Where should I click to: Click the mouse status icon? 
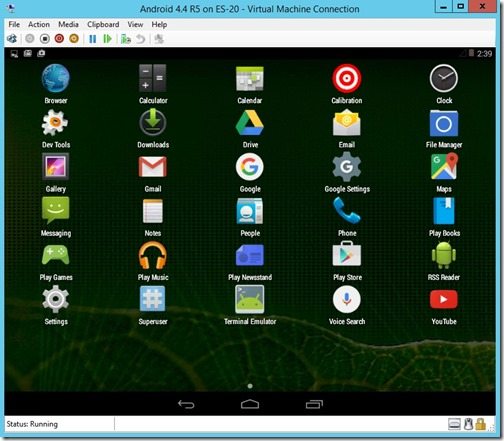[x=468, y=424]
